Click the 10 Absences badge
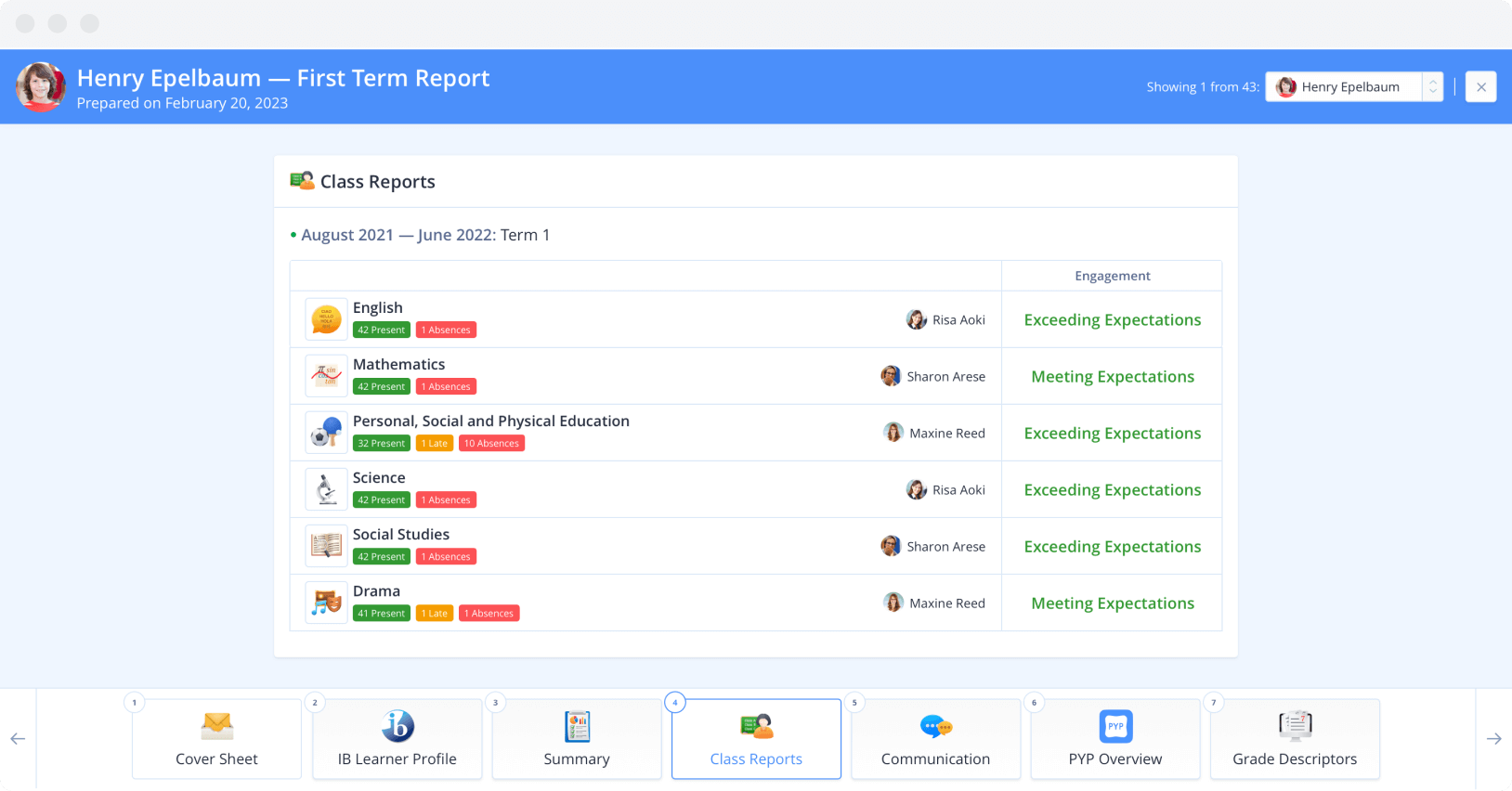Screen dimensions: 1512x791 tap(491, 444)
